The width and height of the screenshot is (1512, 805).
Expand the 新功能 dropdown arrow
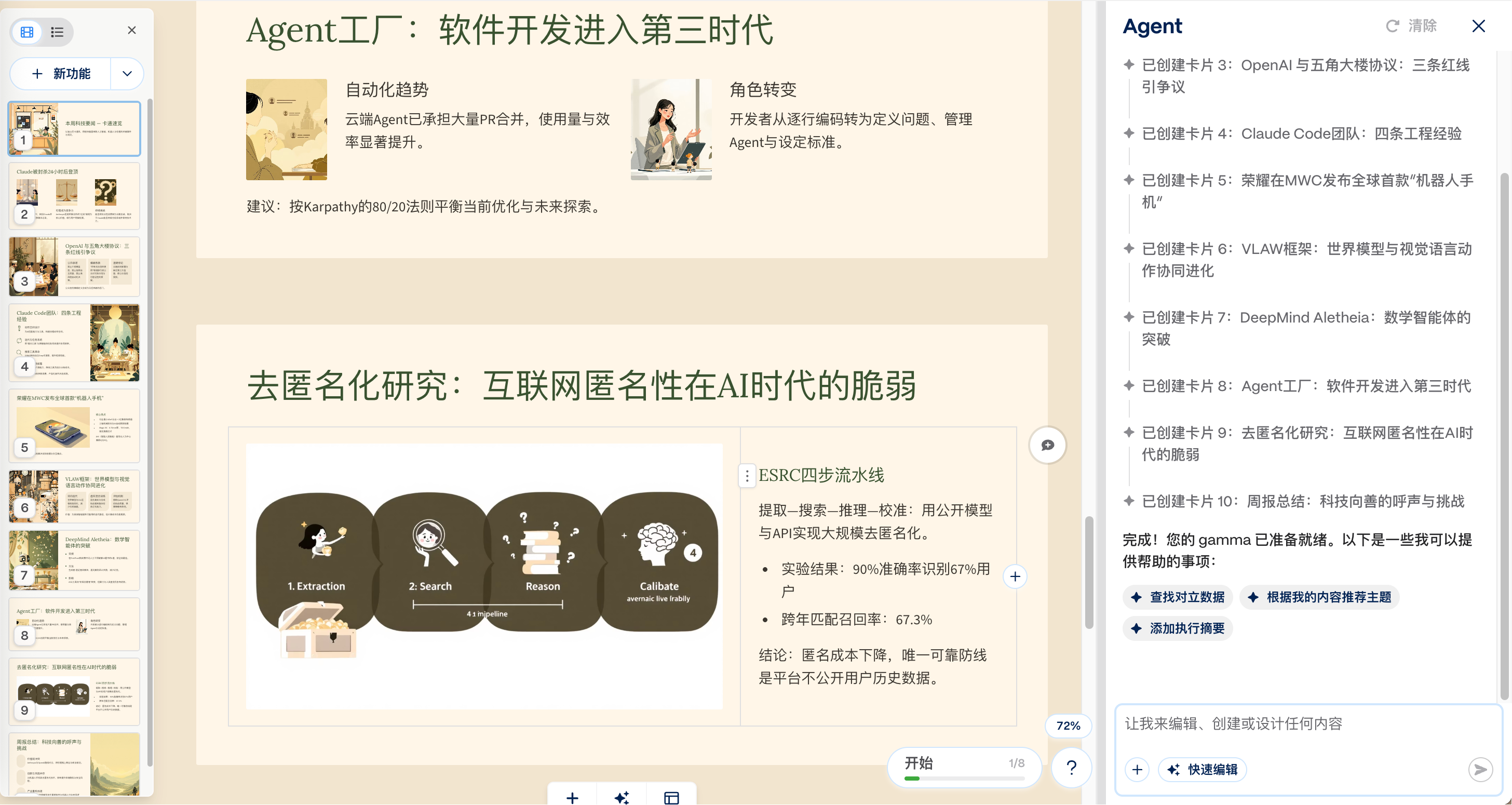tap(127, 73)
